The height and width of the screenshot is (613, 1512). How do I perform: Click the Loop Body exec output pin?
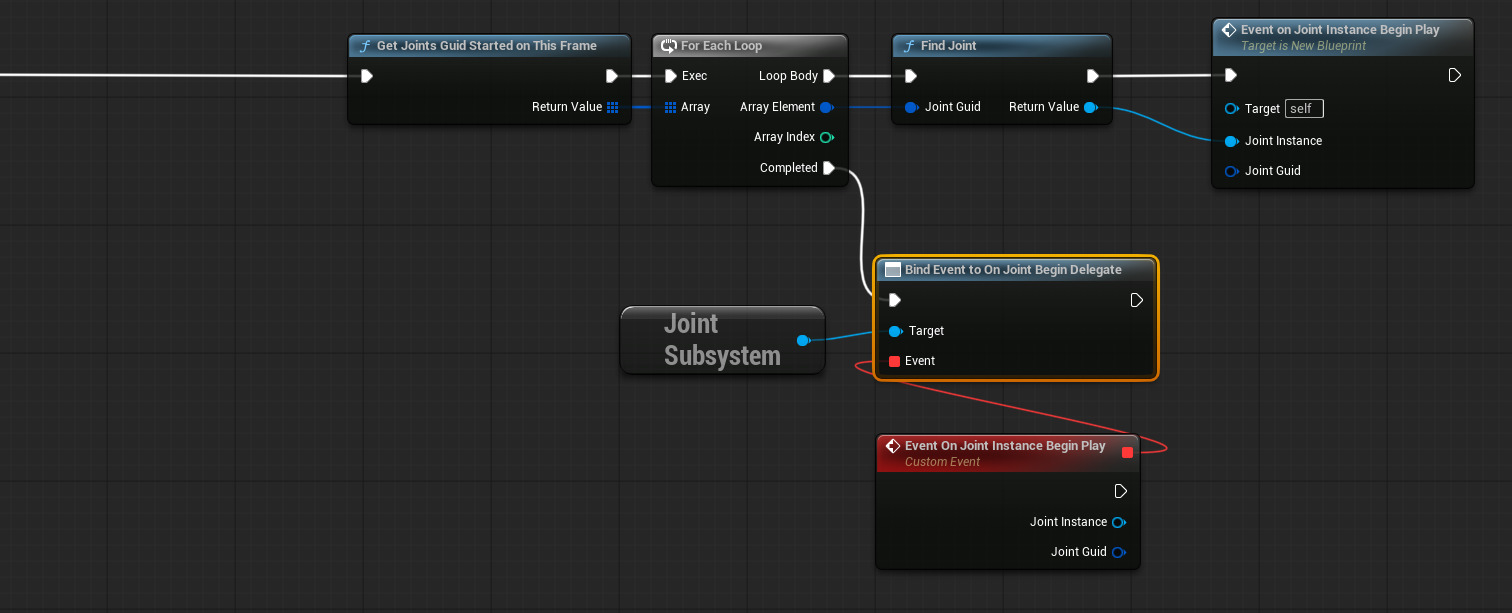point(828,76)
